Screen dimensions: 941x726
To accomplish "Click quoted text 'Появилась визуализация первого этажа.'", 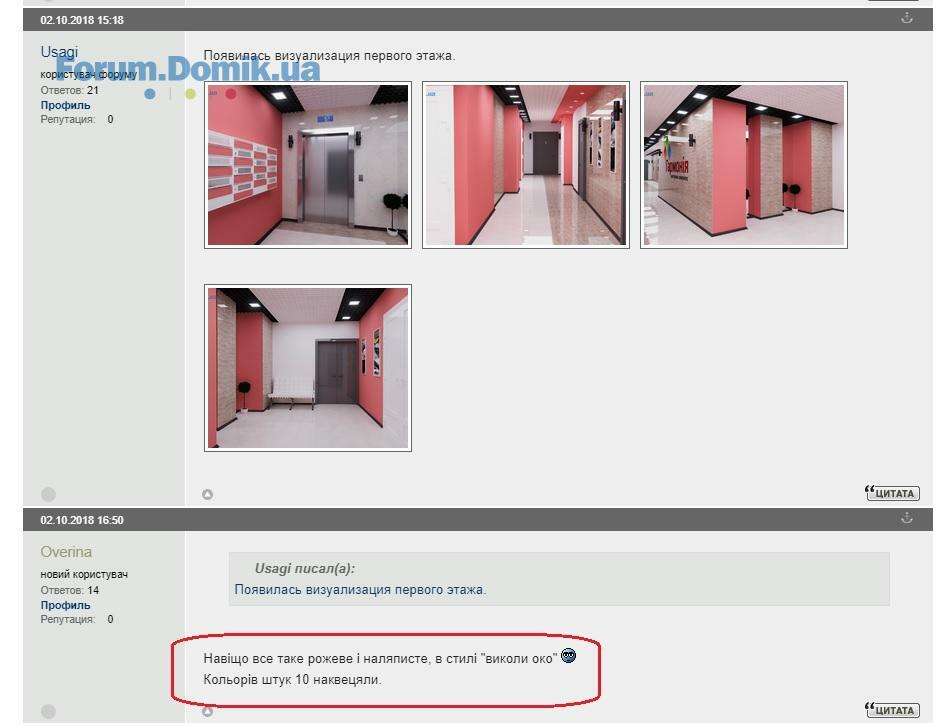I will (x=360, y=590).
